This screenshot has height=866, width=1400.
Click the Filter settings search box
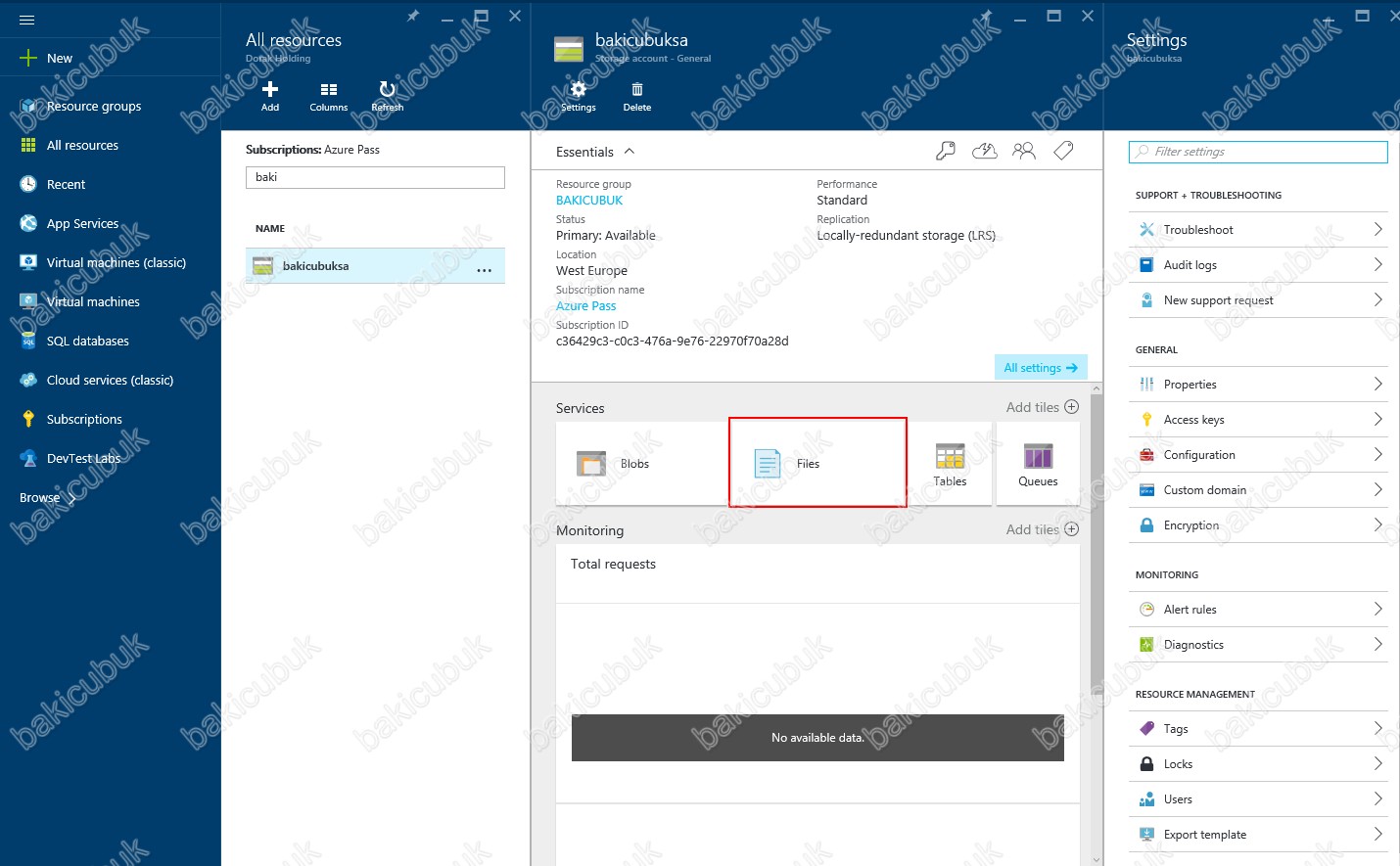(1258, 152)
